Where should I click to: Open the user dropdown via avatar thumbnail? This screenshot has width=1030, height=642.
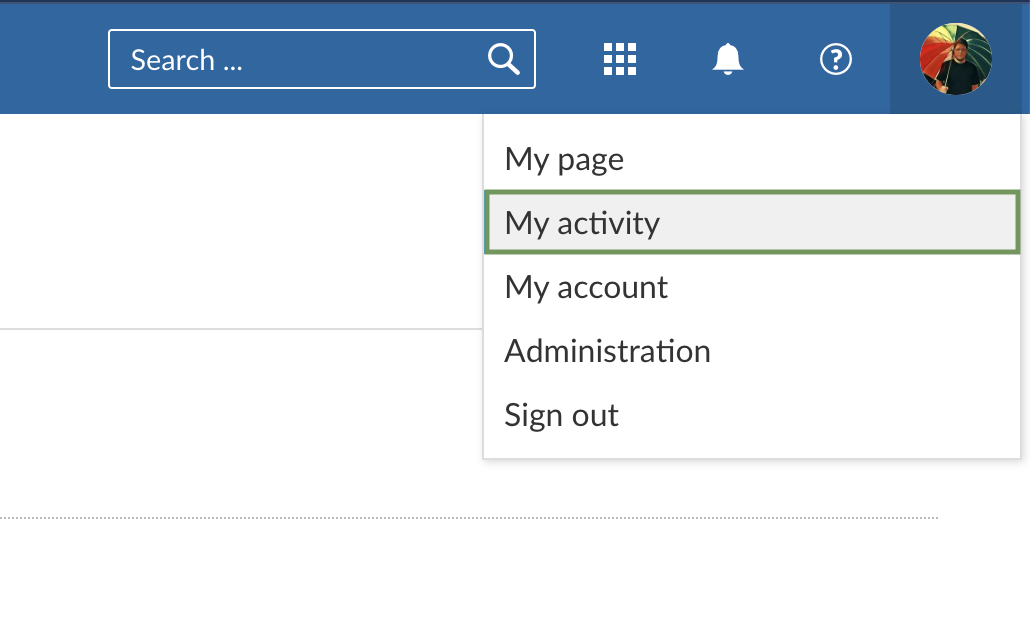[955, 59]
